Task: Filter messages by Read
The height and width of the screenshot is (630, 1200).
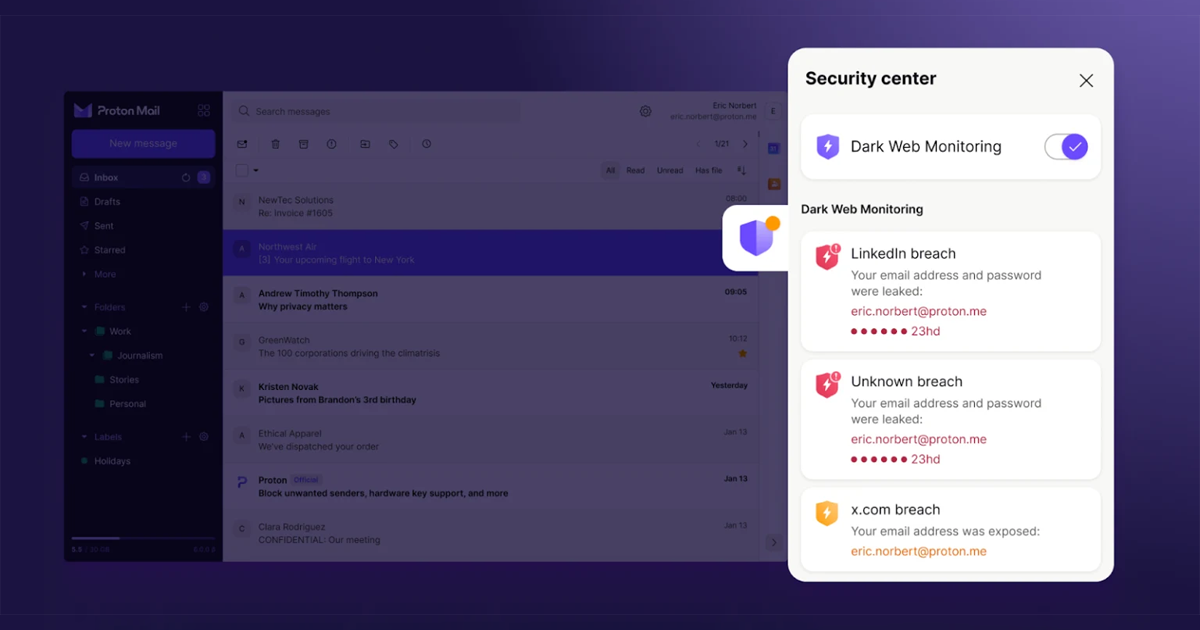Action: [x=636, y=170]
